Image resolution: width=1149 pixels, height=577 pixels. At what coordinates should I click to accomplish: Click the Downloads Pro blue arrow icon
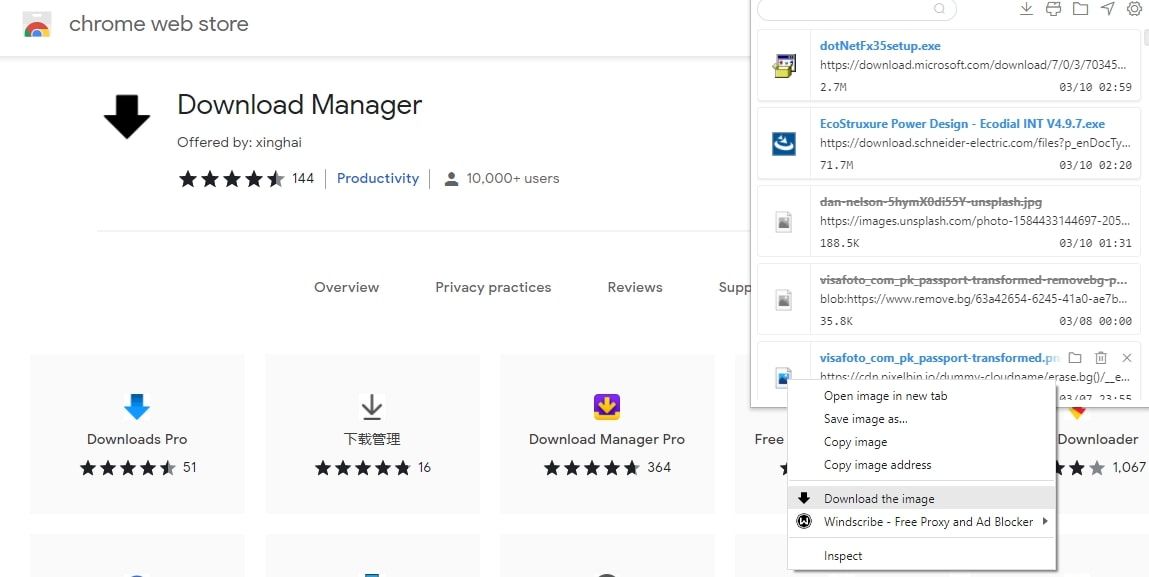pyautogui.click(x=137, y=406)
